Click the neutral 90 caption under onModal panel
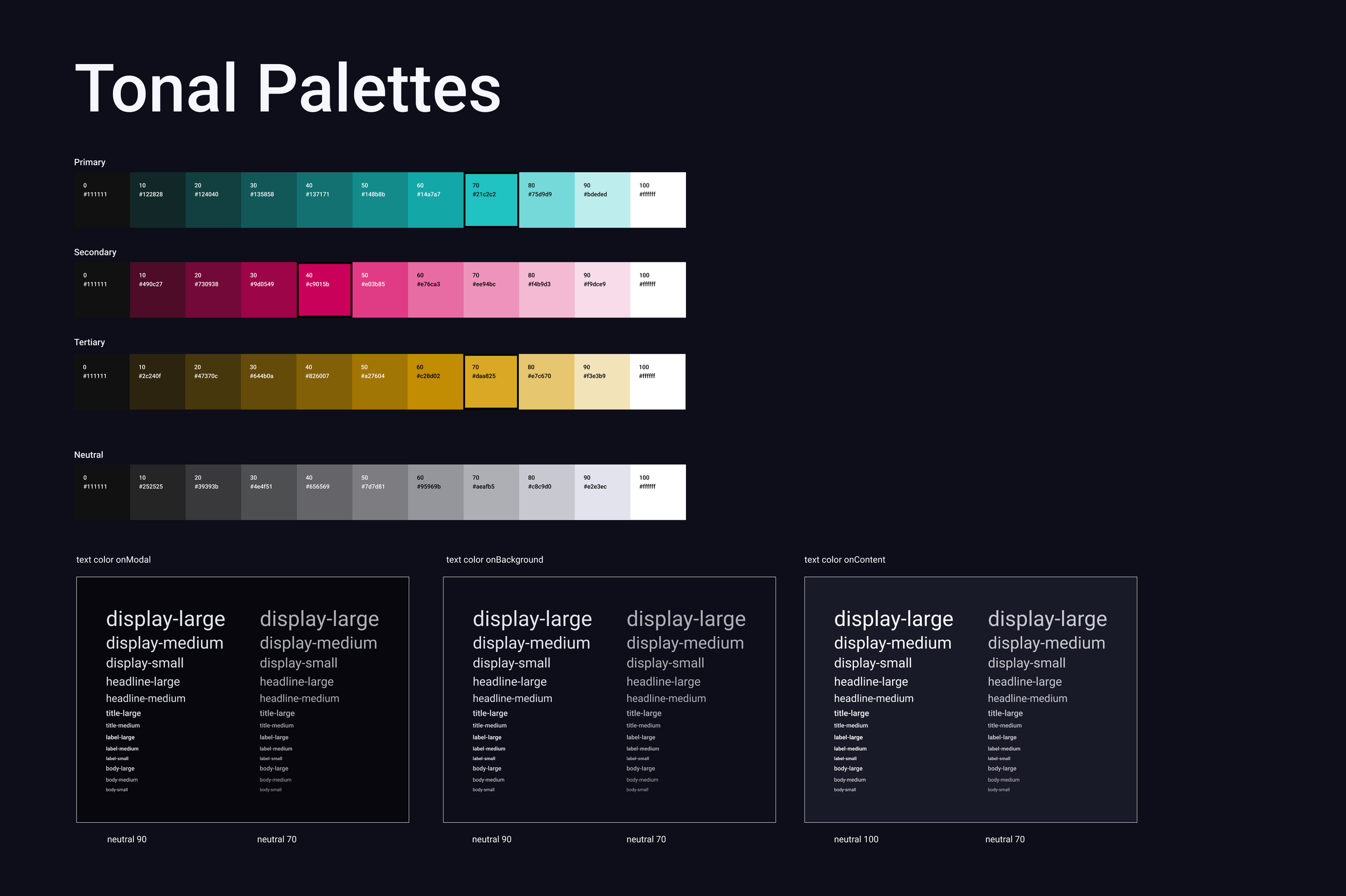The width and height of the screenshot is (1346, 896). [127, 839]
